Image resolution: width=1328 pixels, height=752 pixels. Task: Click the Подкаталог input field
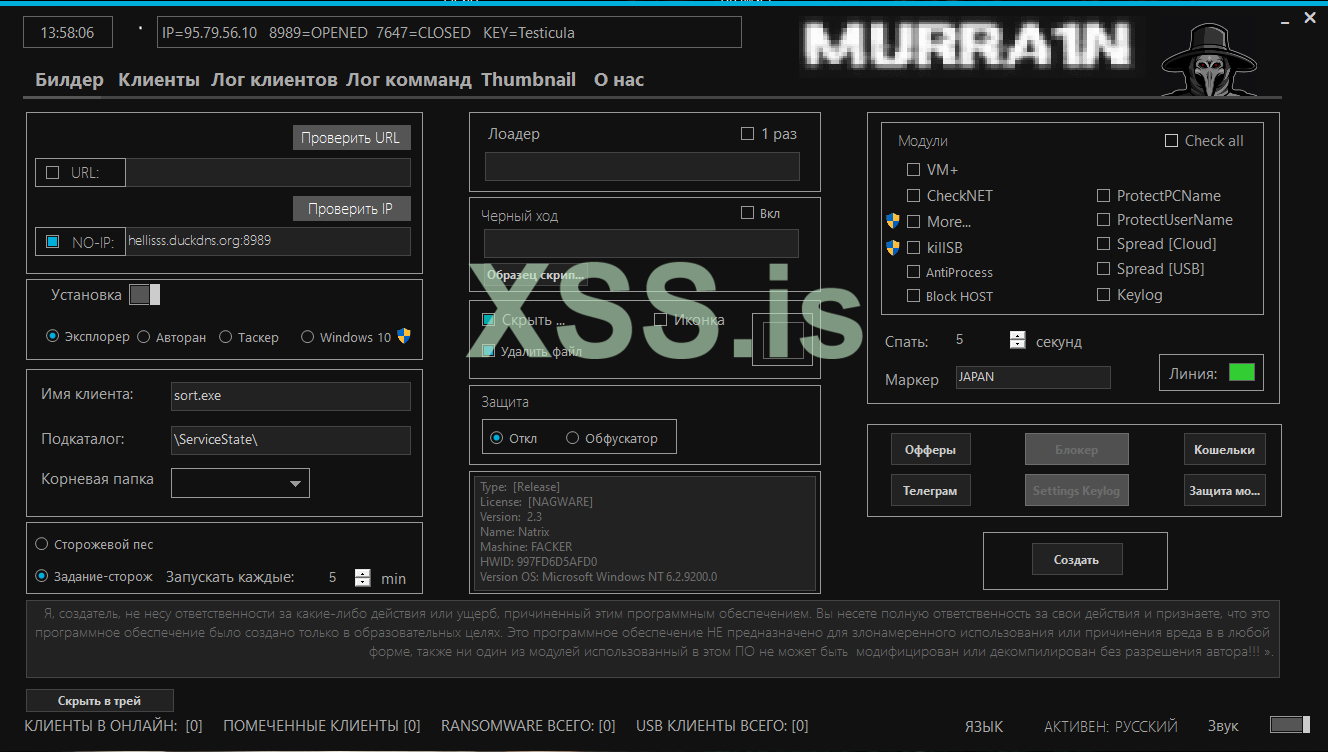point(291,440)
